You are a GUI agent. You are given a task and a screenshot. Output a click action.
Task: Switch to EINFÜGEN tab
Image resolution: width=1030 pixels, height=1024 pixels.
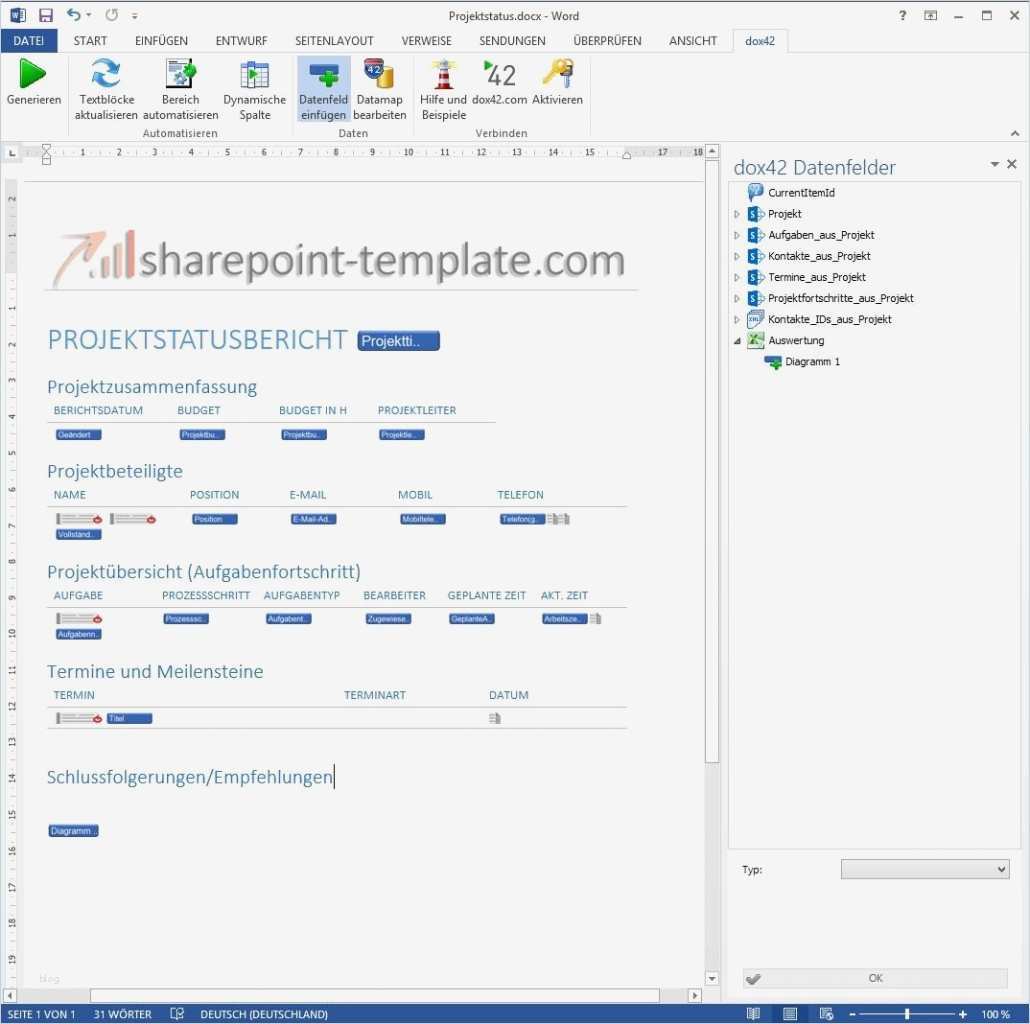coord(161,41)
